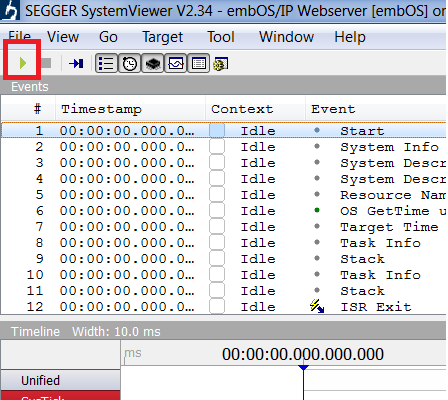Select the Unified timeline row label
The image size is (448, 400).
60,380
